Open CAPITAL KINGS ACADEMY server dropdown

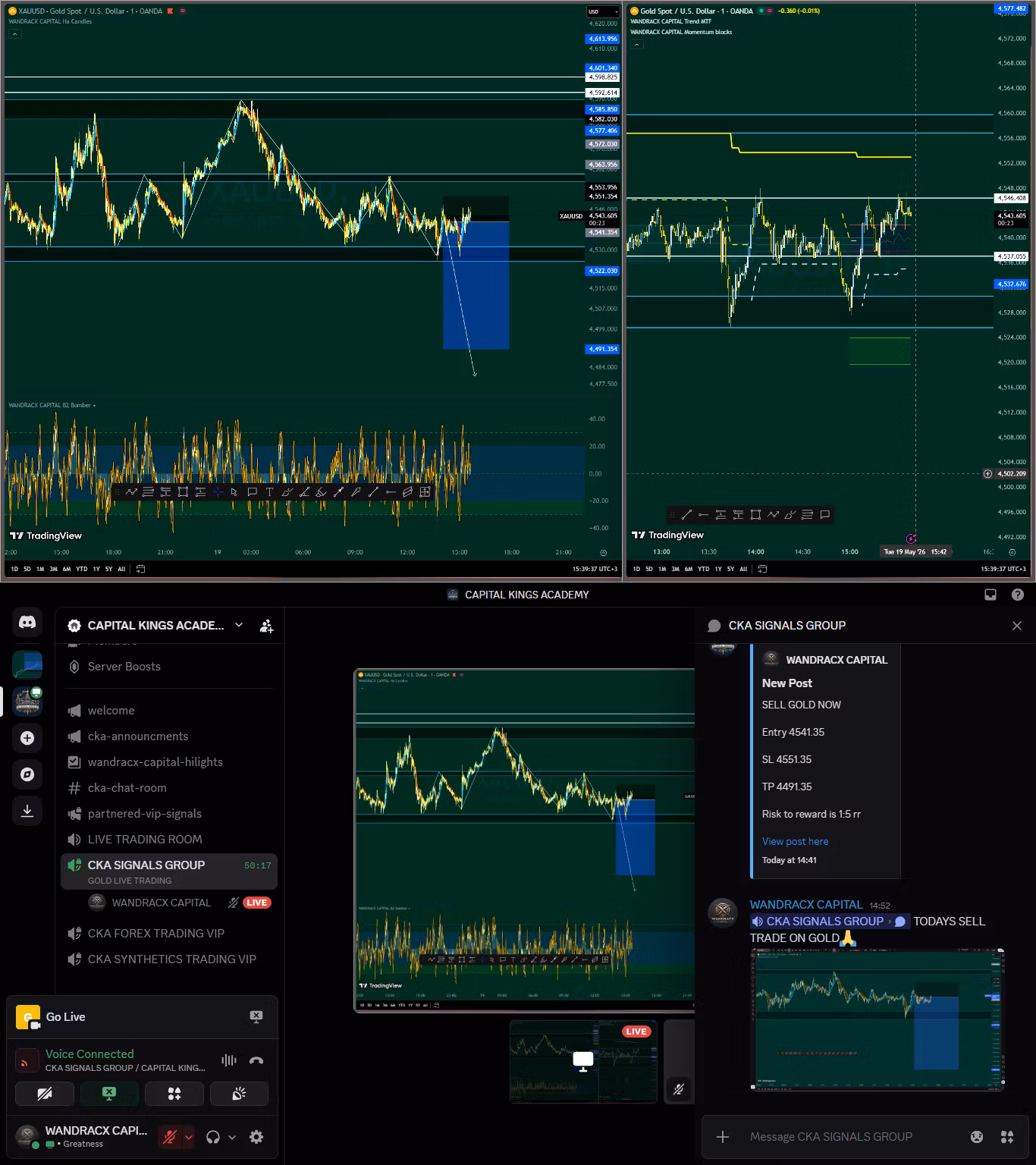tap(239, 625)
